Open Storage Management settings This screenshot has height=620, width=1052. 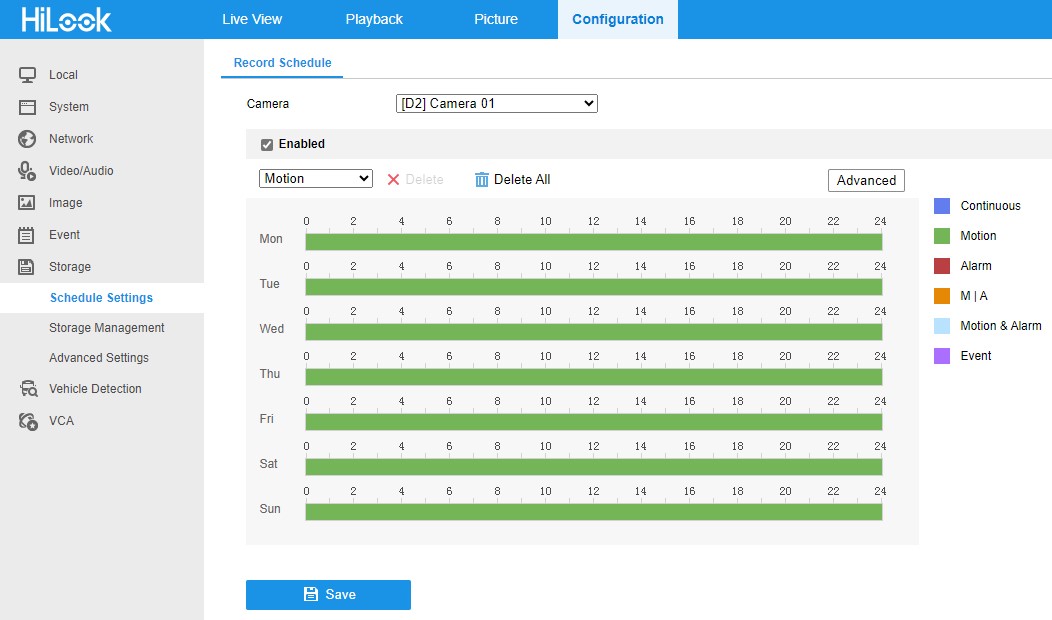point(107,328)
